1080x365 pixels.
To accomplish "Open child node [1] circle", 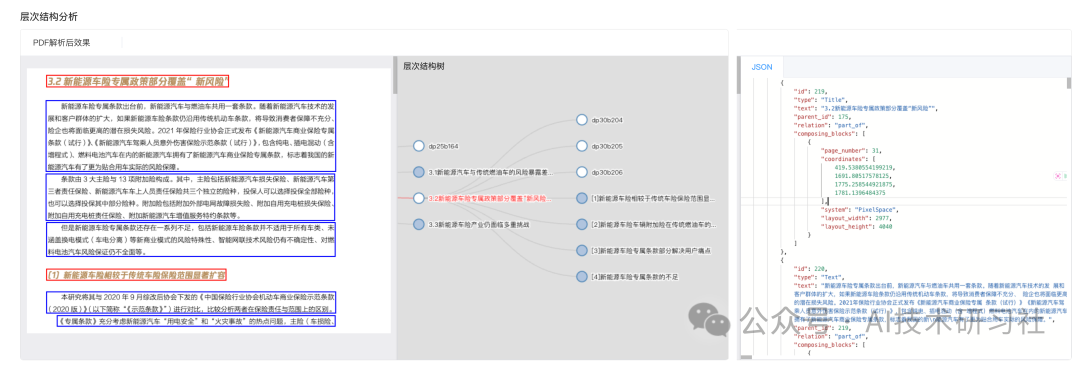I will point(581,198).
